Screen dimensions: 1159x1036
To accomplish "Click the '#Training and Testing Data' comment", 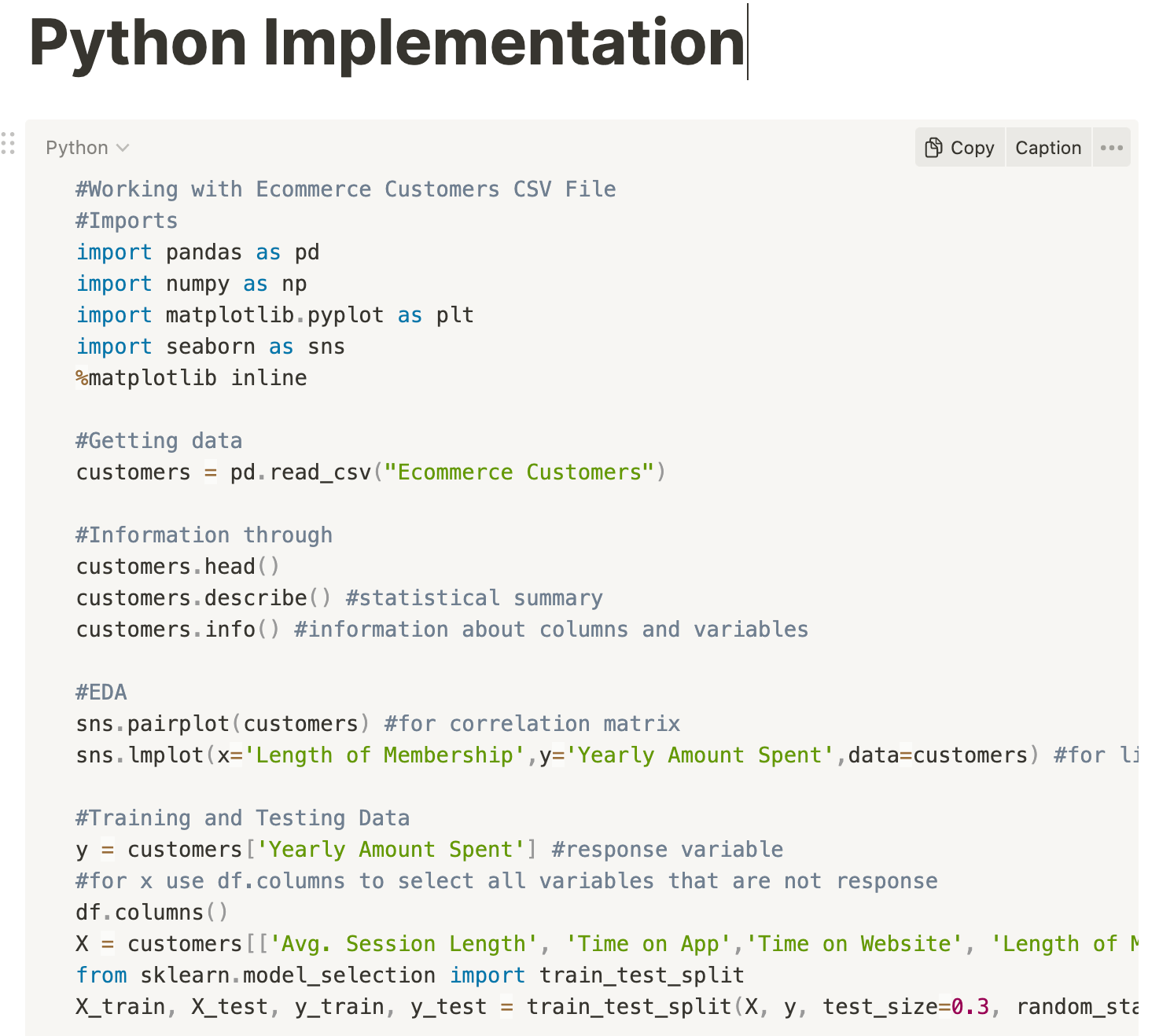I will (x=242, y=818).
